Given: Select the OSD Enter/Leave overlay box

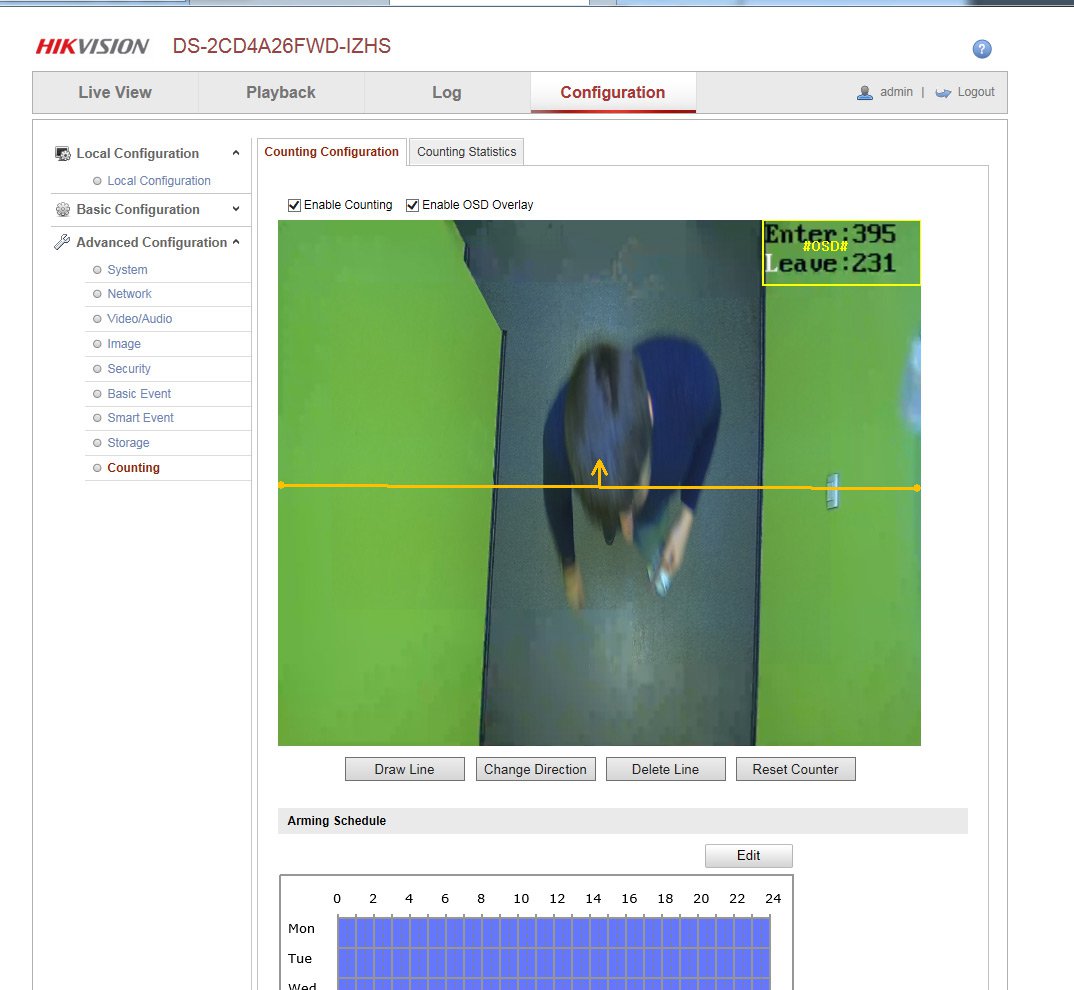Looking at the screenshot, I should [x=841, y=253].
